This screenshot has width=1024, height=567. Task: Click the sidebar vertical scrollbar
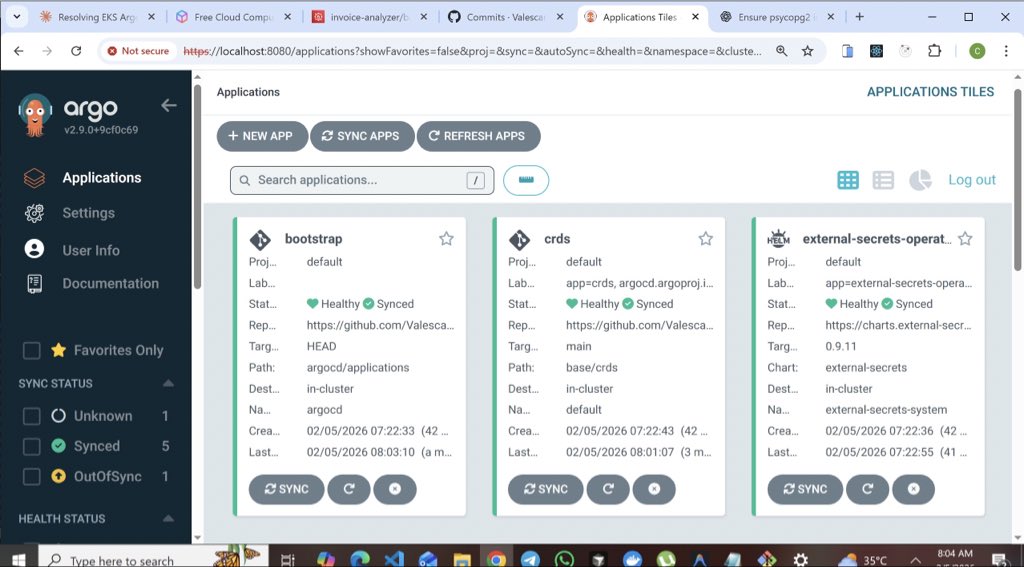[197, 186]
